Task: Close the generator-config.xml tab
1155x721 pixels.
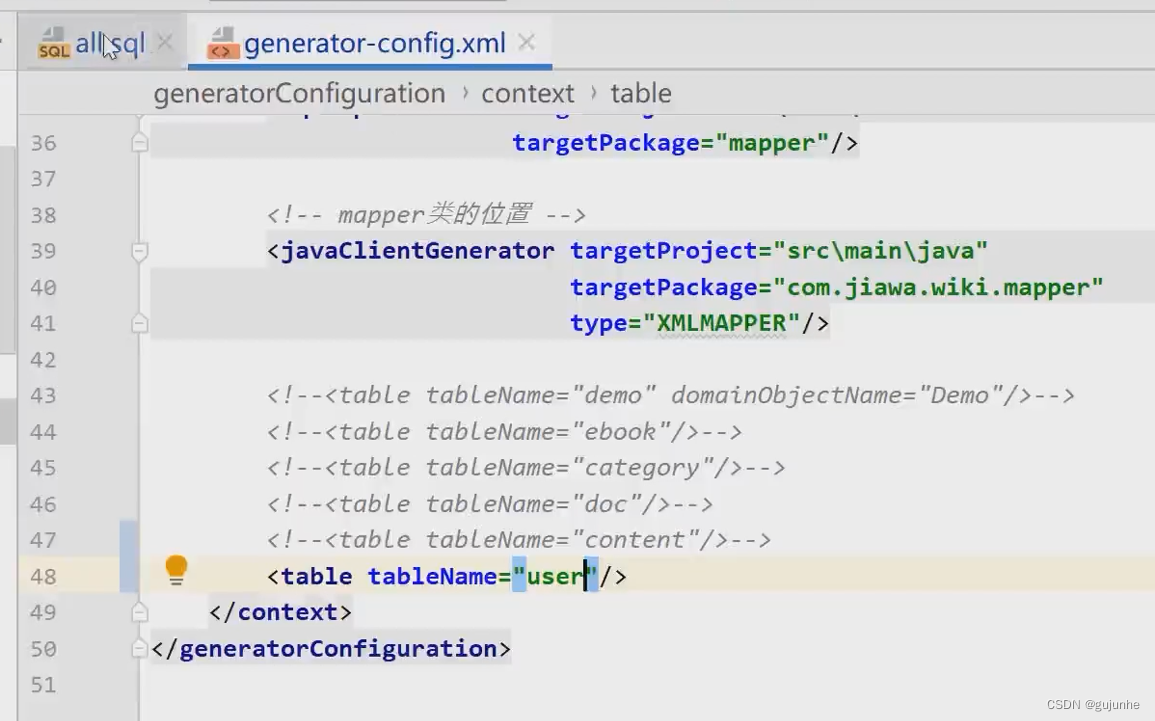Action: tap(526, 42)
